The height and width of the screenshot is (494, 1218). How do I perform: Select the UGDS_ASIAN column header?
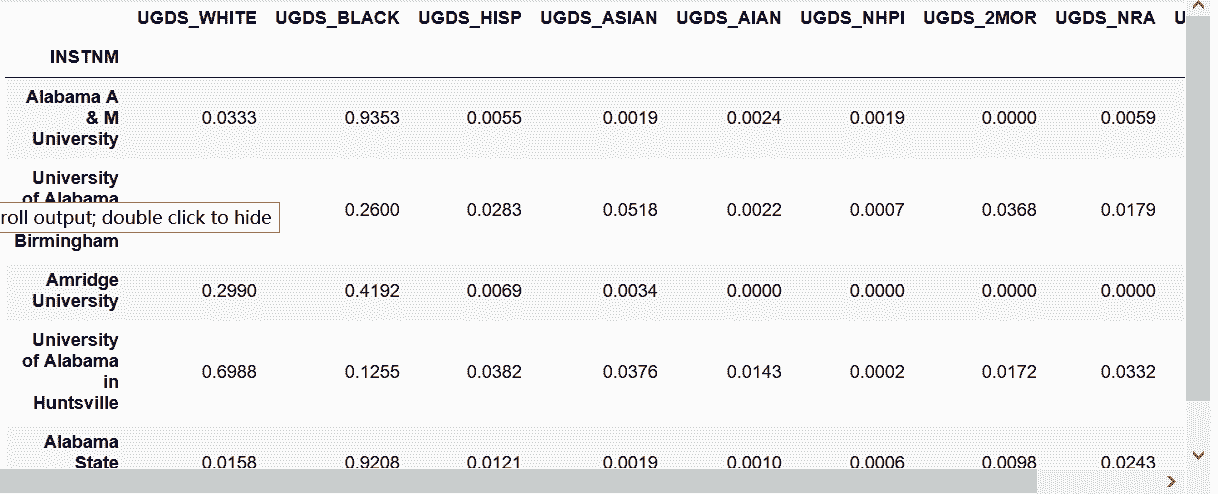599,18
